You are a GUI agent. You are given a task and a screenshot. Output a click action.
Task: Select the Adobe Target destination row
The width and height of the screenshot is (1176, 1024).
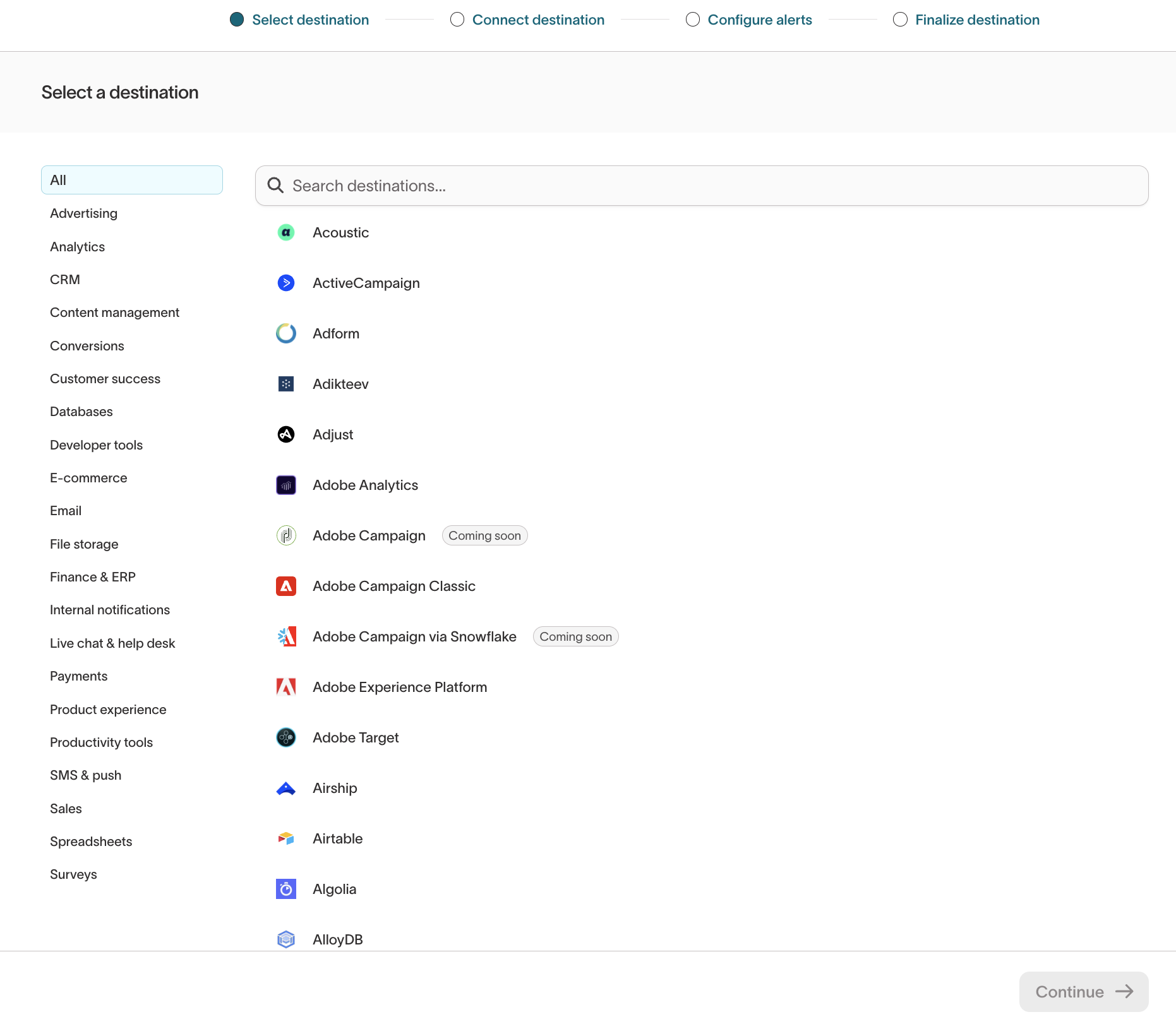[356, 737]
